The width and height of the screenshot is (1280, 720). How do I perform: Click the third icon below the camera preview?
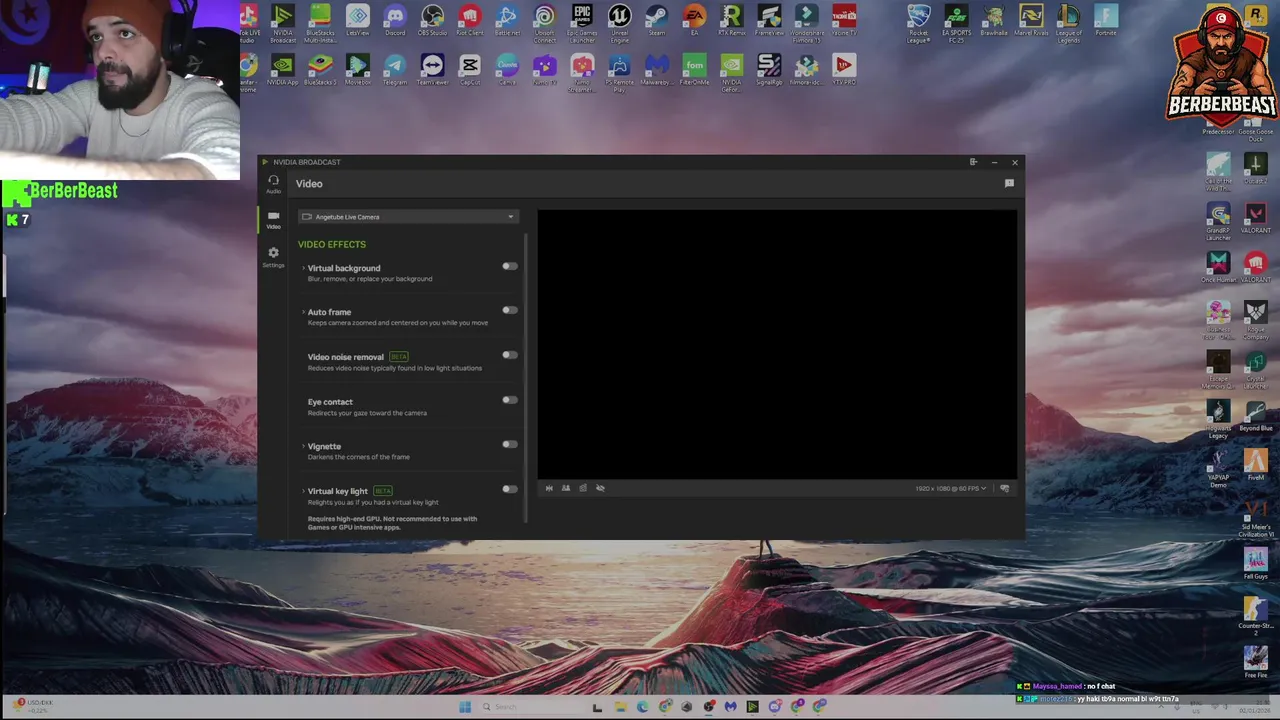(x=583, y=488)
